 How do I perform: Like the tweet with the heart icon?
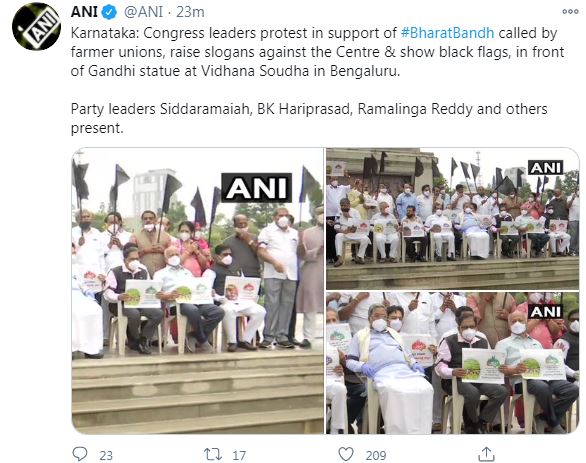346,454
